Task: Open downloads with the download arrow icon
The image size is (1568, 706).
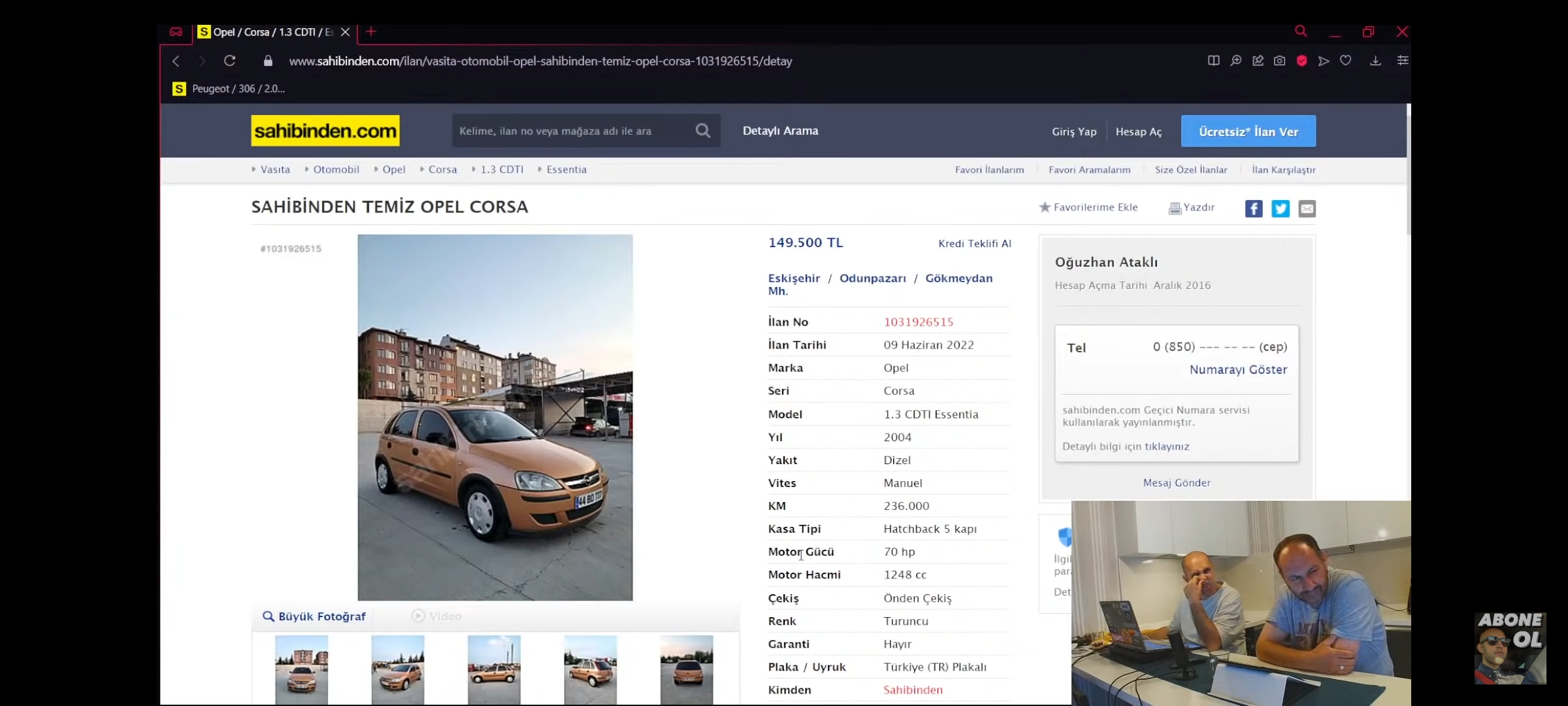Action: (x=1375, y=61)
